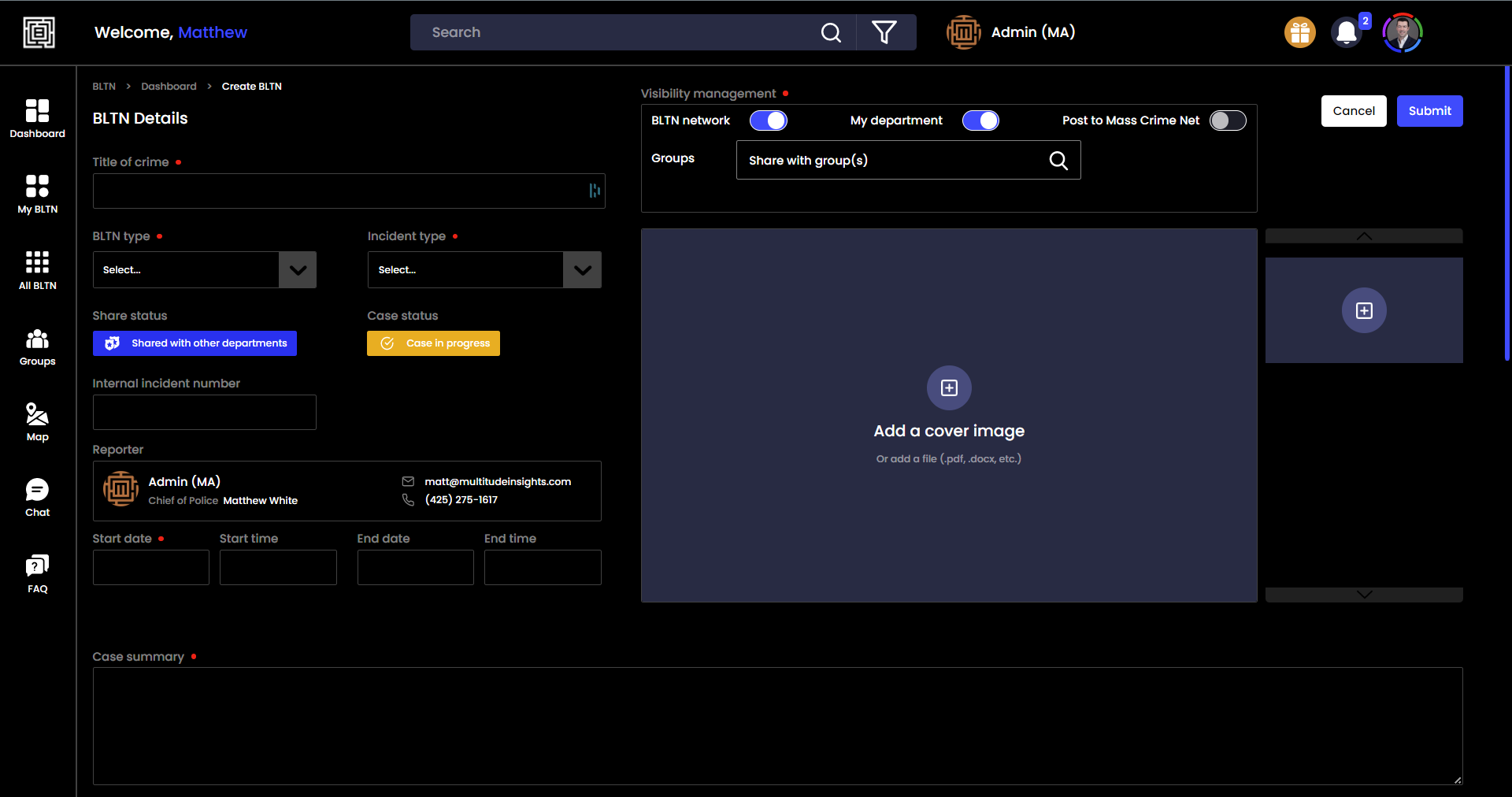
Task: Type in the Title of crime field
Action: tap(348, 191)
